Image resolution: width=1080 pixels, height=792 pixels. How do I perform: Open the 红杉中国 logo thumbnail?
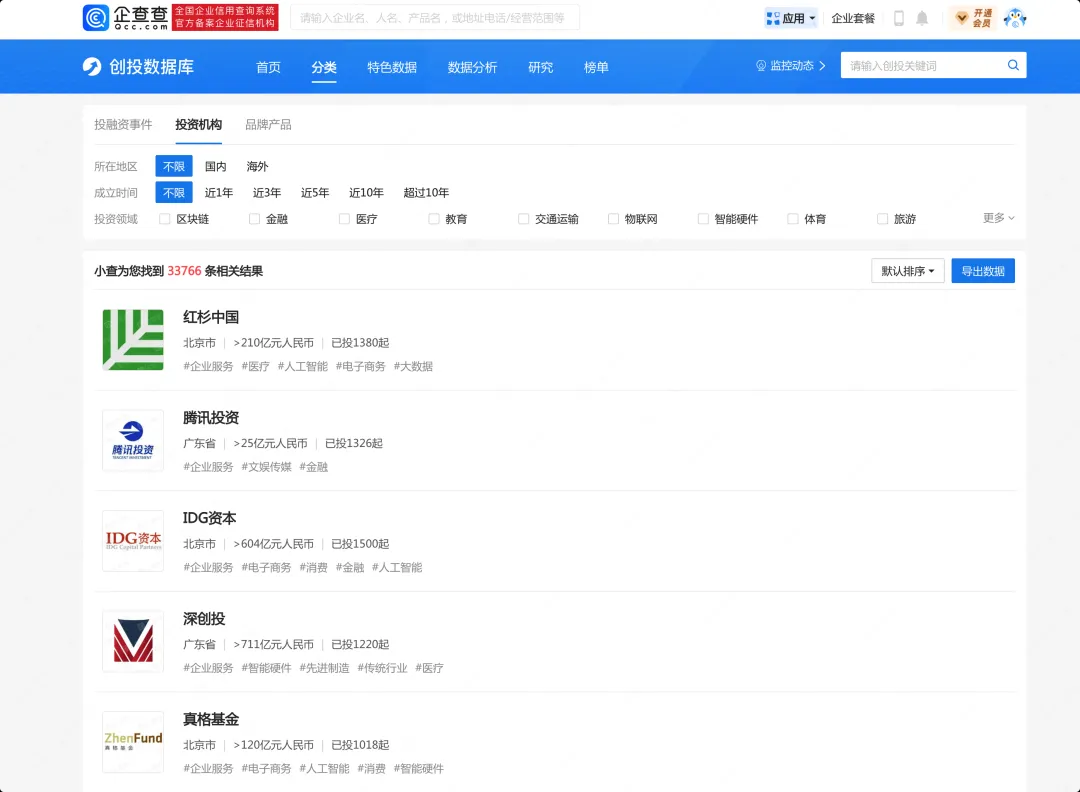click(x=133, y=340)
